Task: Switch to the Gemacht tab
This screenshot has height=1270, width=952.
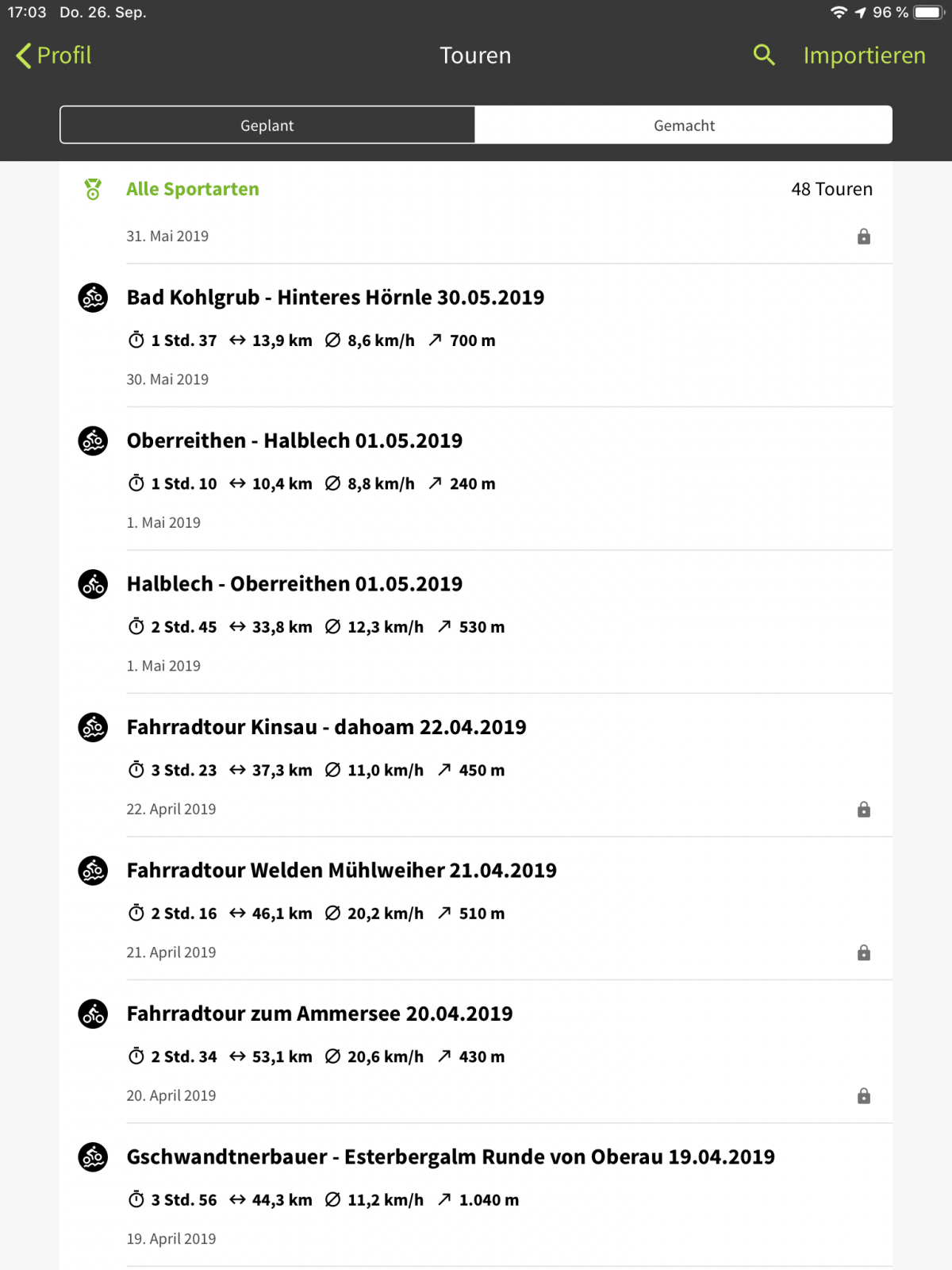Action: [x=684, y=125]
